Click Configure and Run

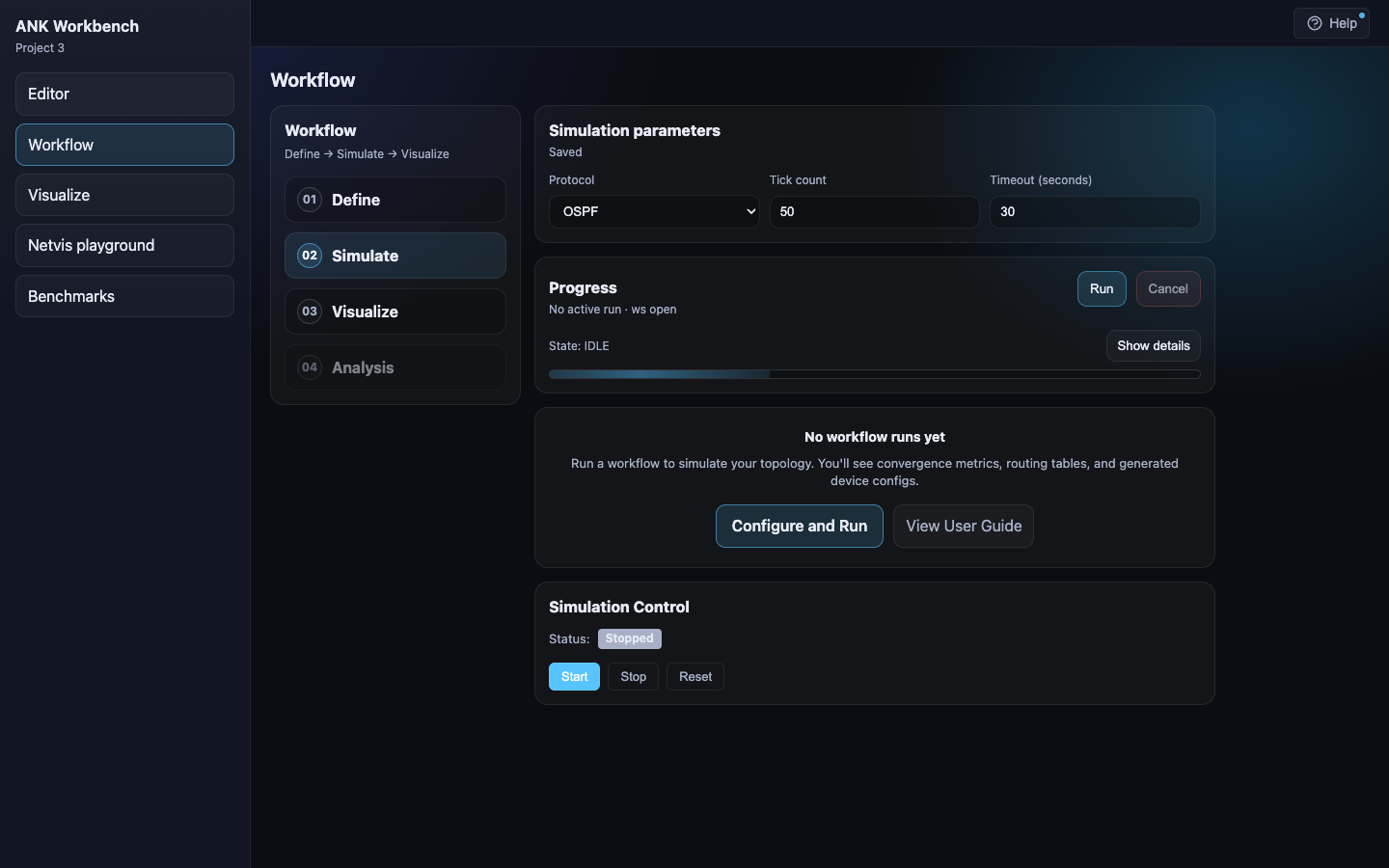[799, 526]
